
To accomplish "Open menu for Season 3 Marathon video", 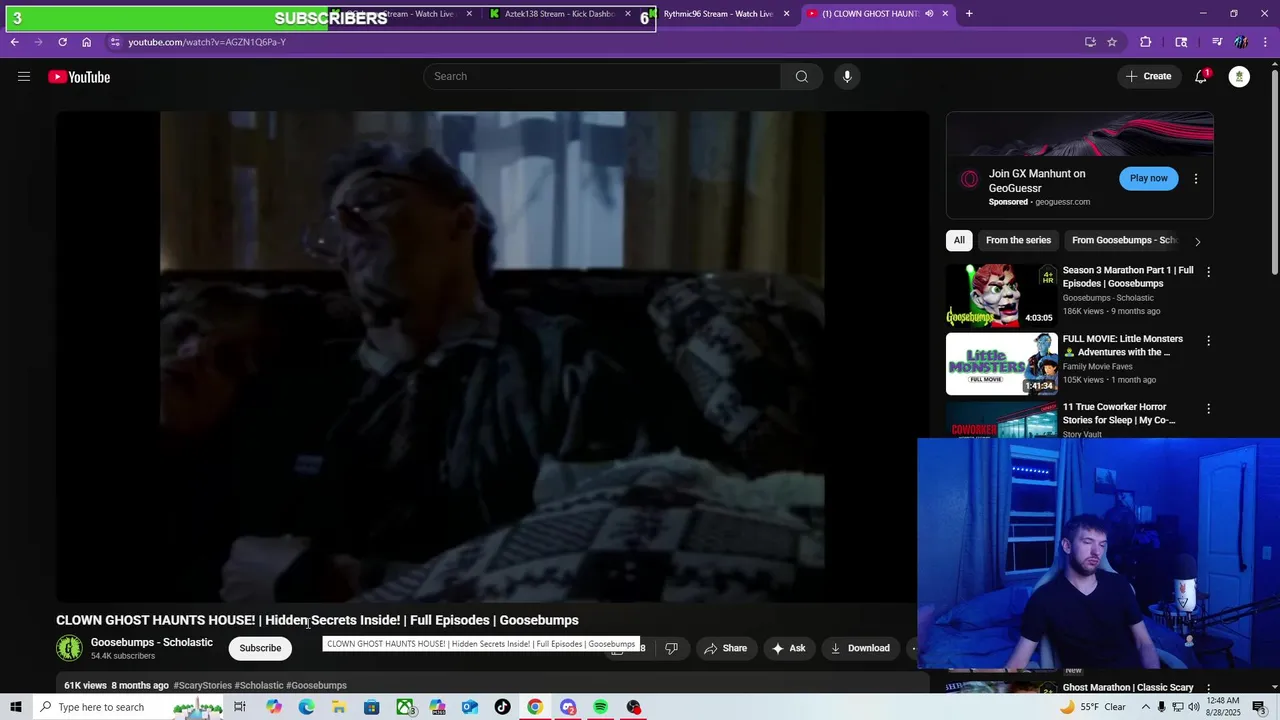I will (1208, 272).
